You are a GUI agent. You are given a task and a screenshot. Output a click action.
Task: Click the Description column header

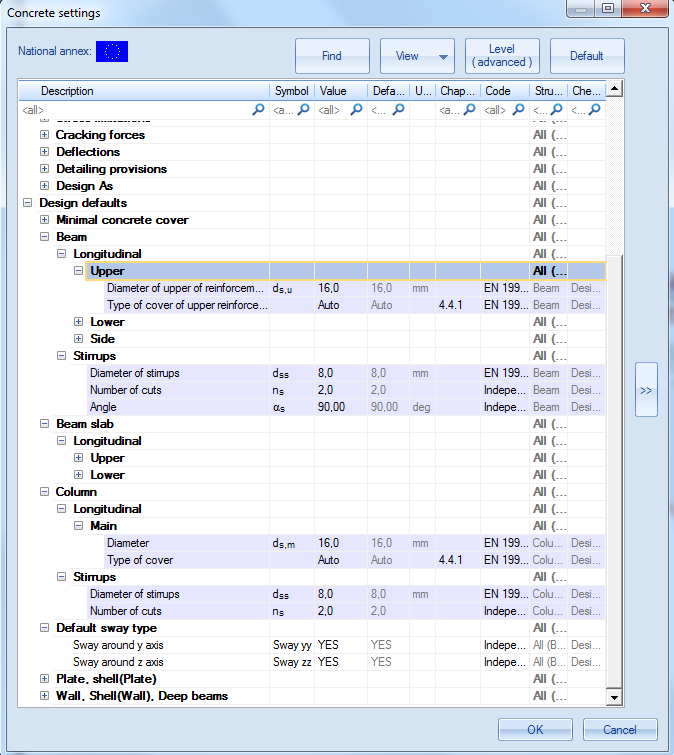(144, 91)
